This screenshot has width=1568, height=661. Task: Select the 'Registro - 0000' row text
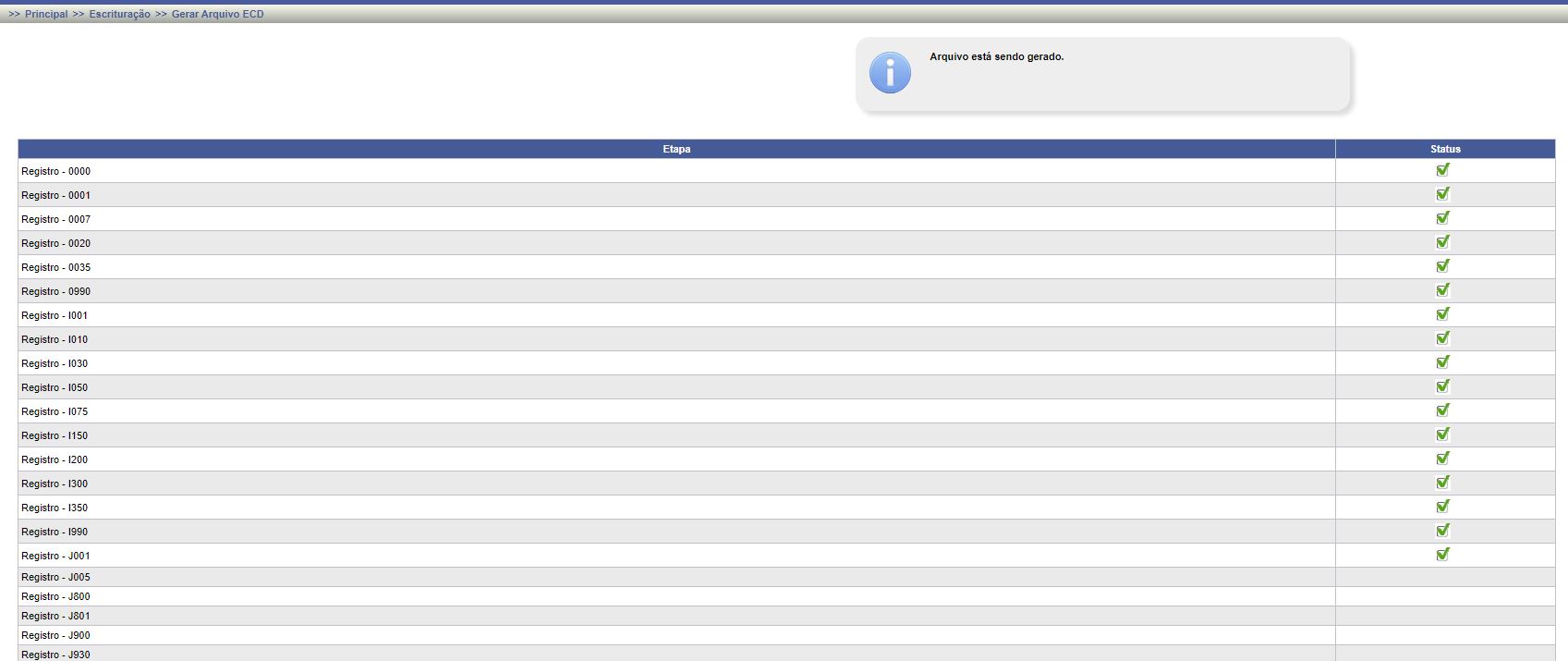coord(55,171)
